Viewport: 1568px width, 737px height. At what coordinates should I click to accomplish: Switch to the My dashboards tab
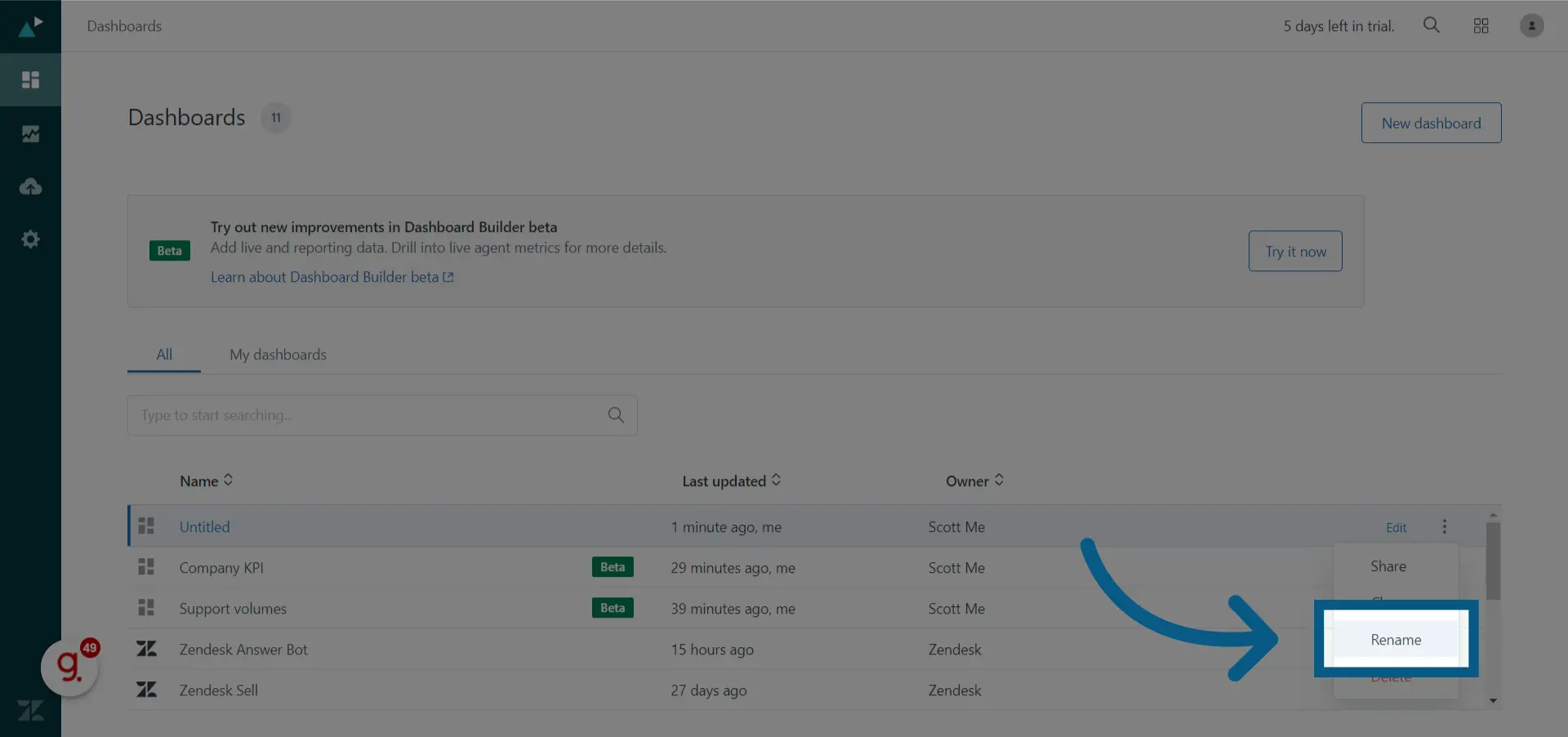[278, 355]
